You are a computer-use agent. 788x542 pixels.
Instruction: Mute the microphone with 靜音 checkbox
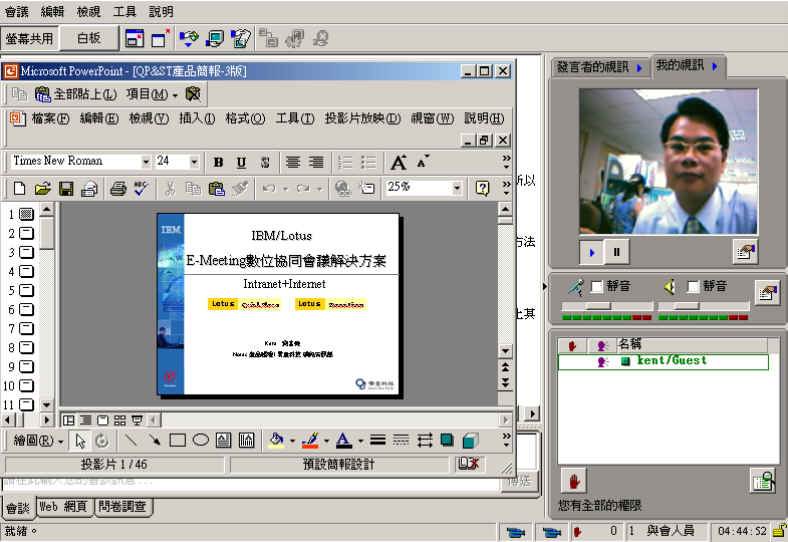pos(596,287)
